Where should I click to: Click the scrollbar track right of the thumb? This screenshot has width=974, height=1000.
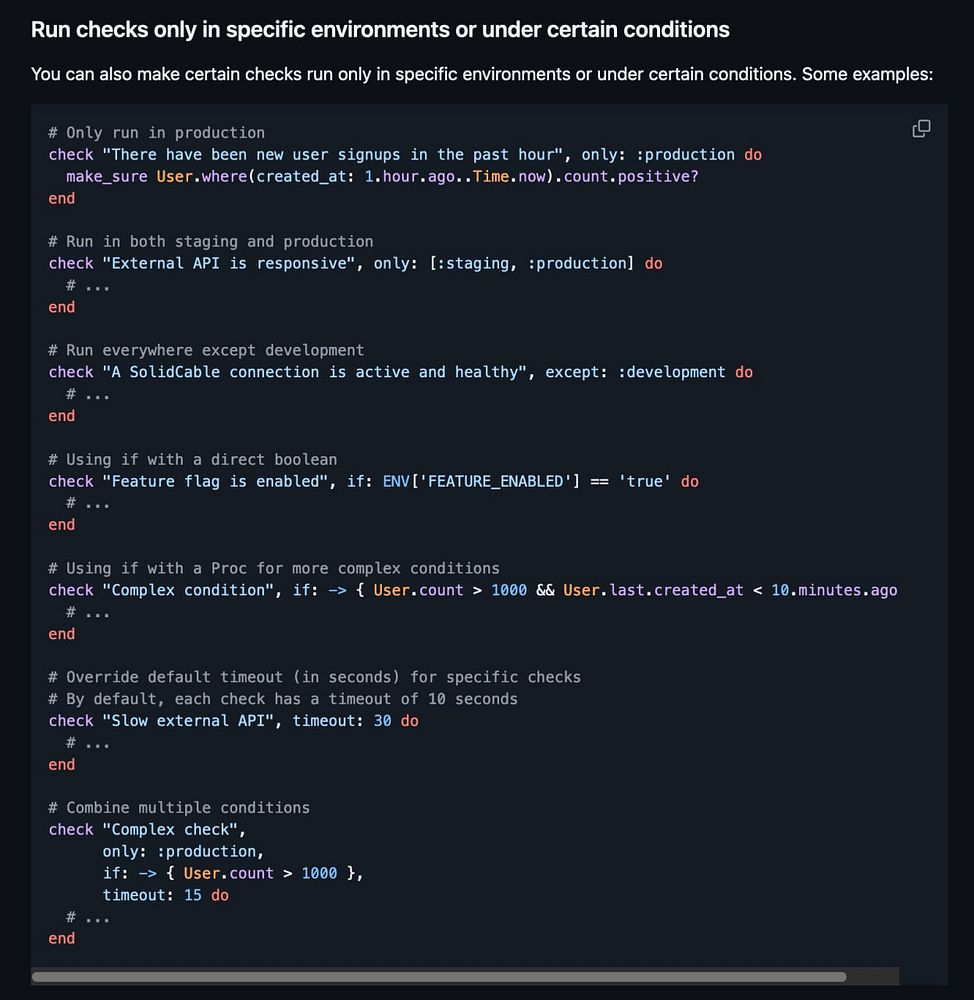[872, 977]
